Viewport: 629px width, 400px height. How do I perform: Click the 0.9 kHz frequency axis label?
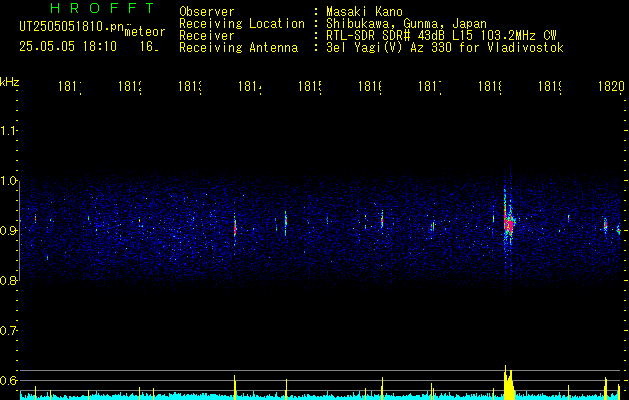pos(8,231)
